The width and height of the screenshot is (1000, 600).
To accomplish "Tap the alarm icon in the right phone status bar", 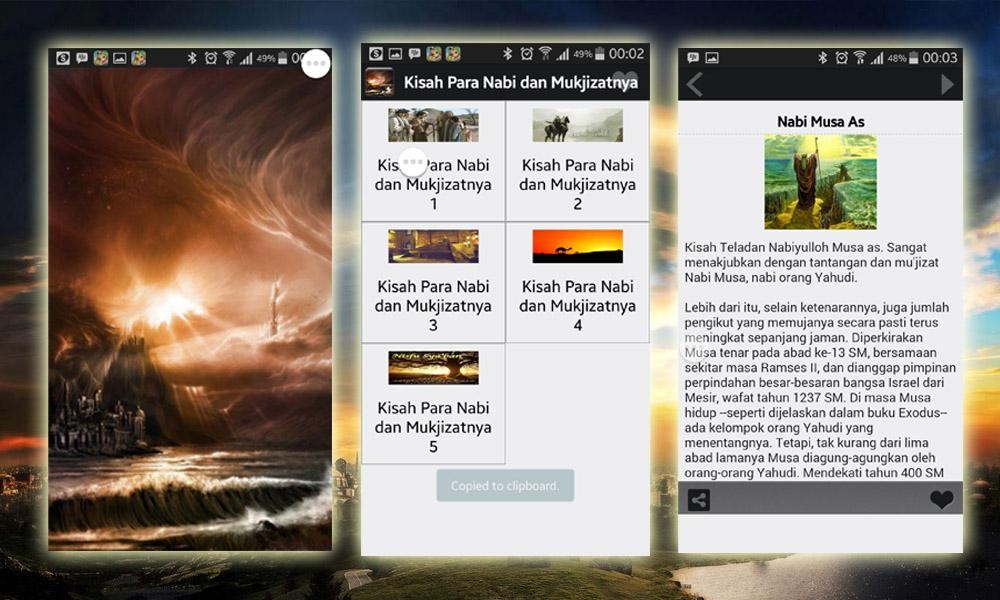I will point(841,58).
